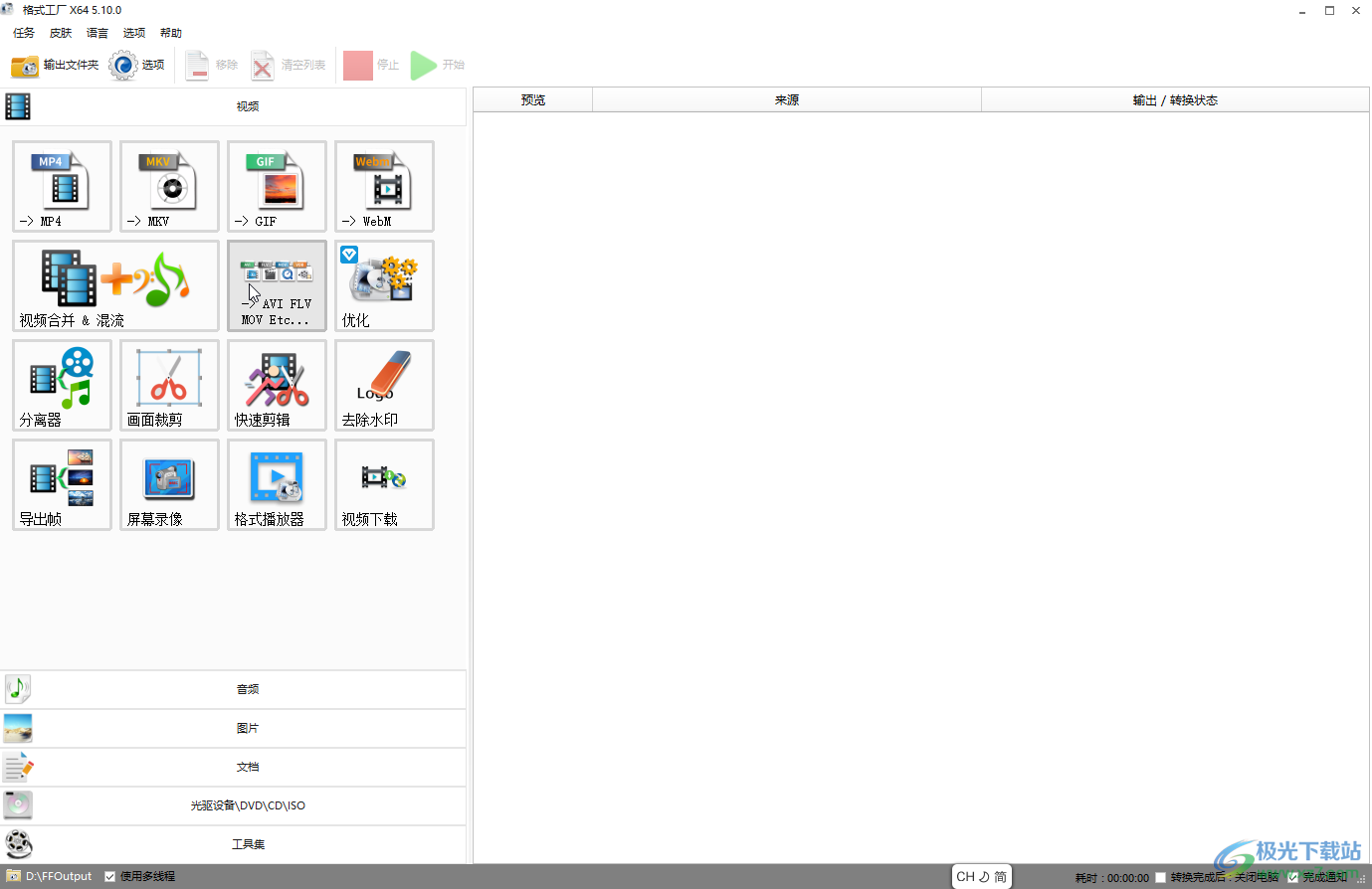Image resolution: width=1372 pixels, height=889 pixels.
Task: Open the MP4 conversion tool
Action: coord(62,187)
